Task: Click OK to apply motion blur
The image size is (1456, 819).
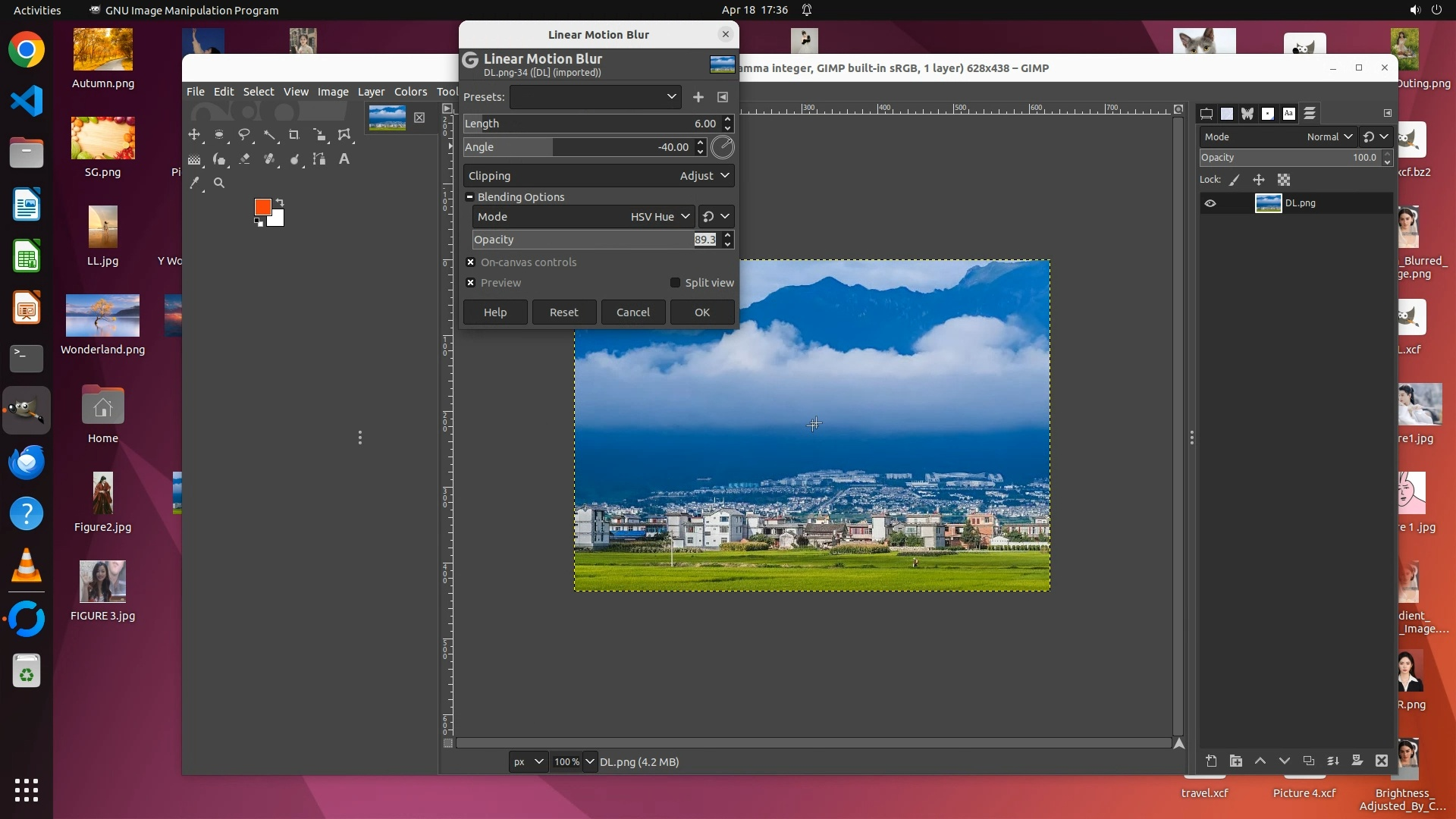Action: tap(701, 312)
